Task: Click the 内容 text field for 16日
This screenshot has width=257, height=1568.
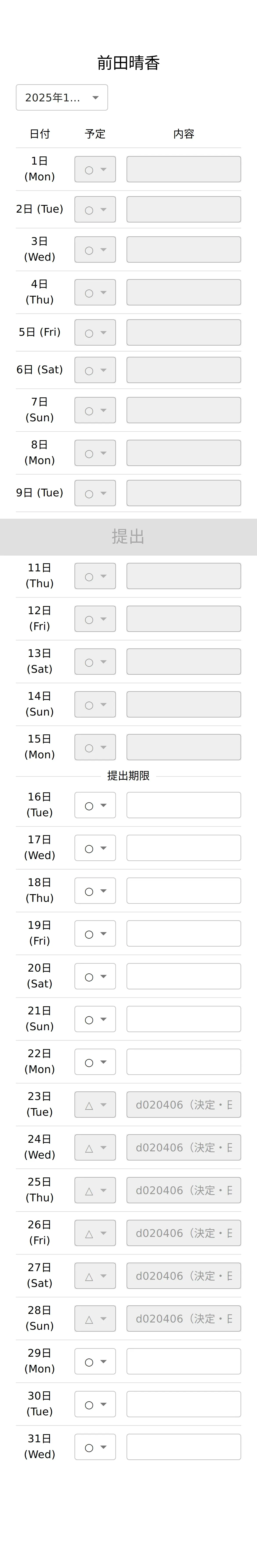Action: [184, 805]
